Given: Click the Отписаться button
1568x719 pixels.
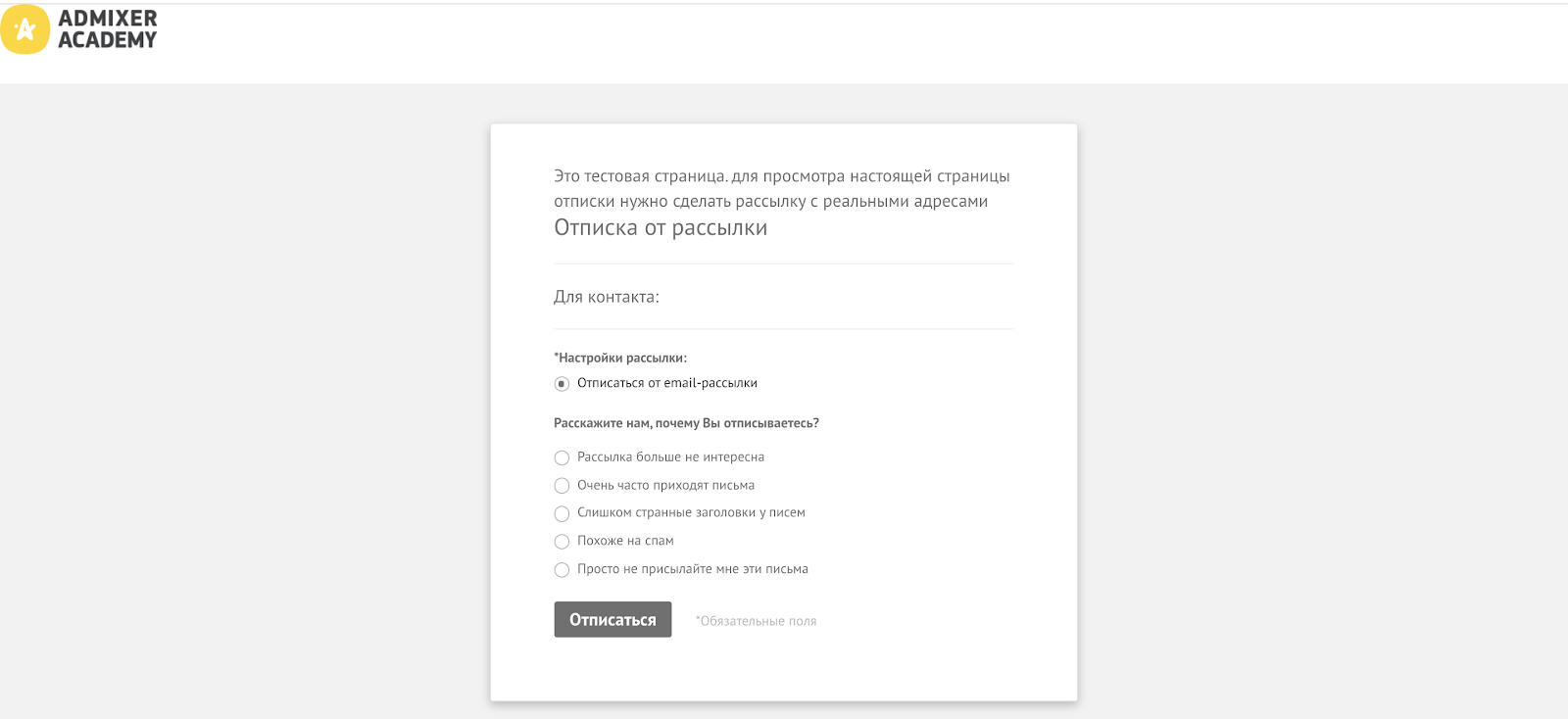Looking at the screenshot, I should (612, 619).
